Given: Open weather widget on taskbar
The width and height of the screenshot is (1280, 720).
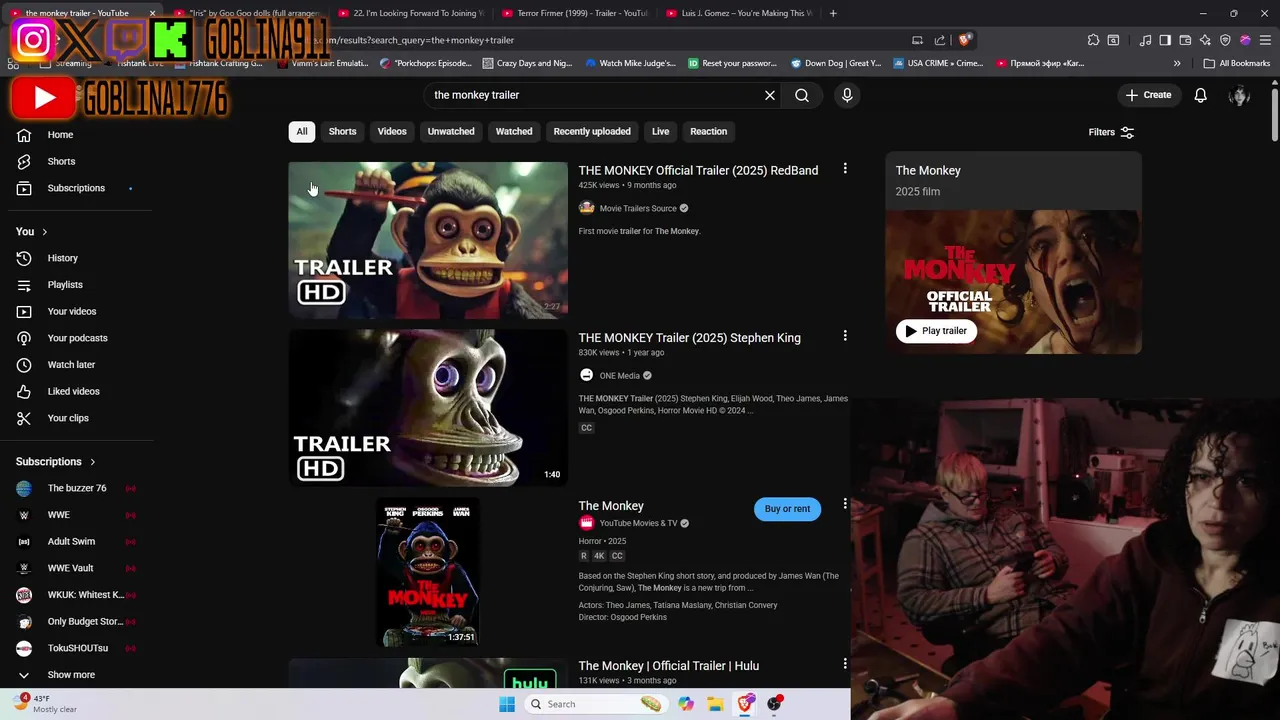Looking at the screenshot, I should coord(45,704).
